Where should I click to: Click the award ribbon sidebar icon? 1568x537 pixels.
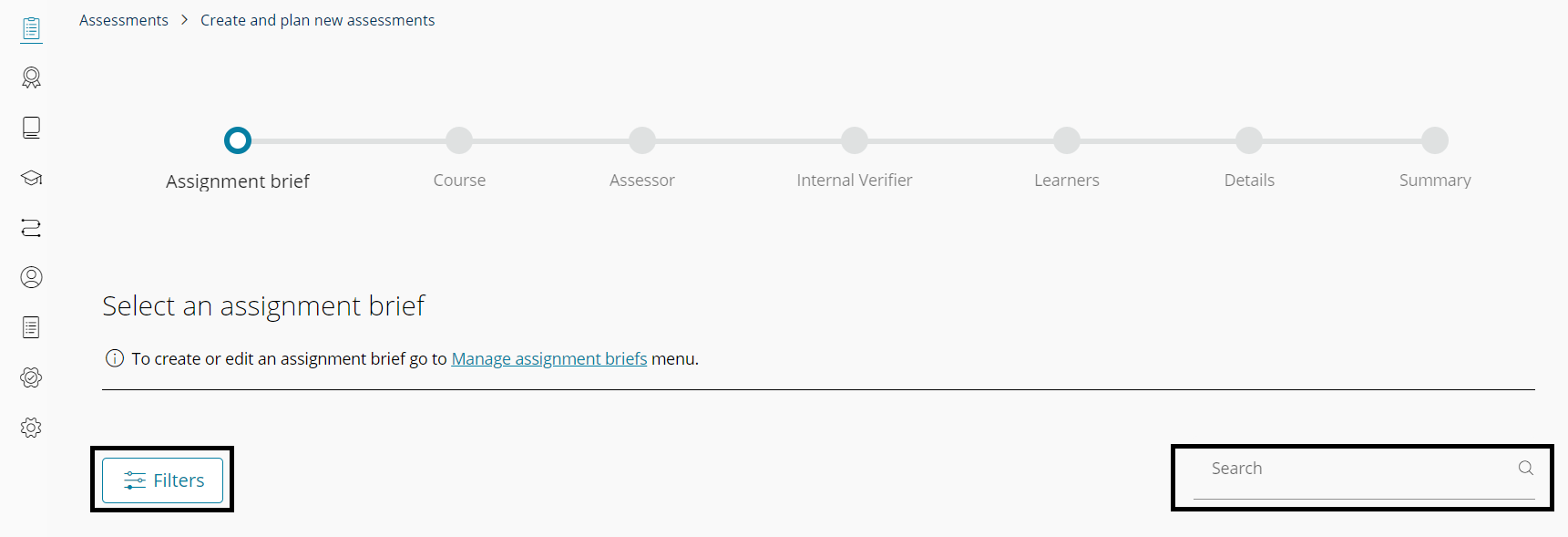pos(31,78)
